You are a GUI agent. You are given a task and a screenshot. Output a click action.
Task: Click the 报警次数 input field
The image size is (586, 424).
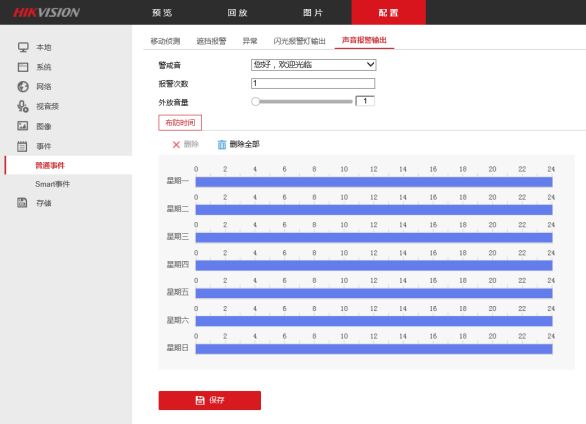[x=313, y=83]
